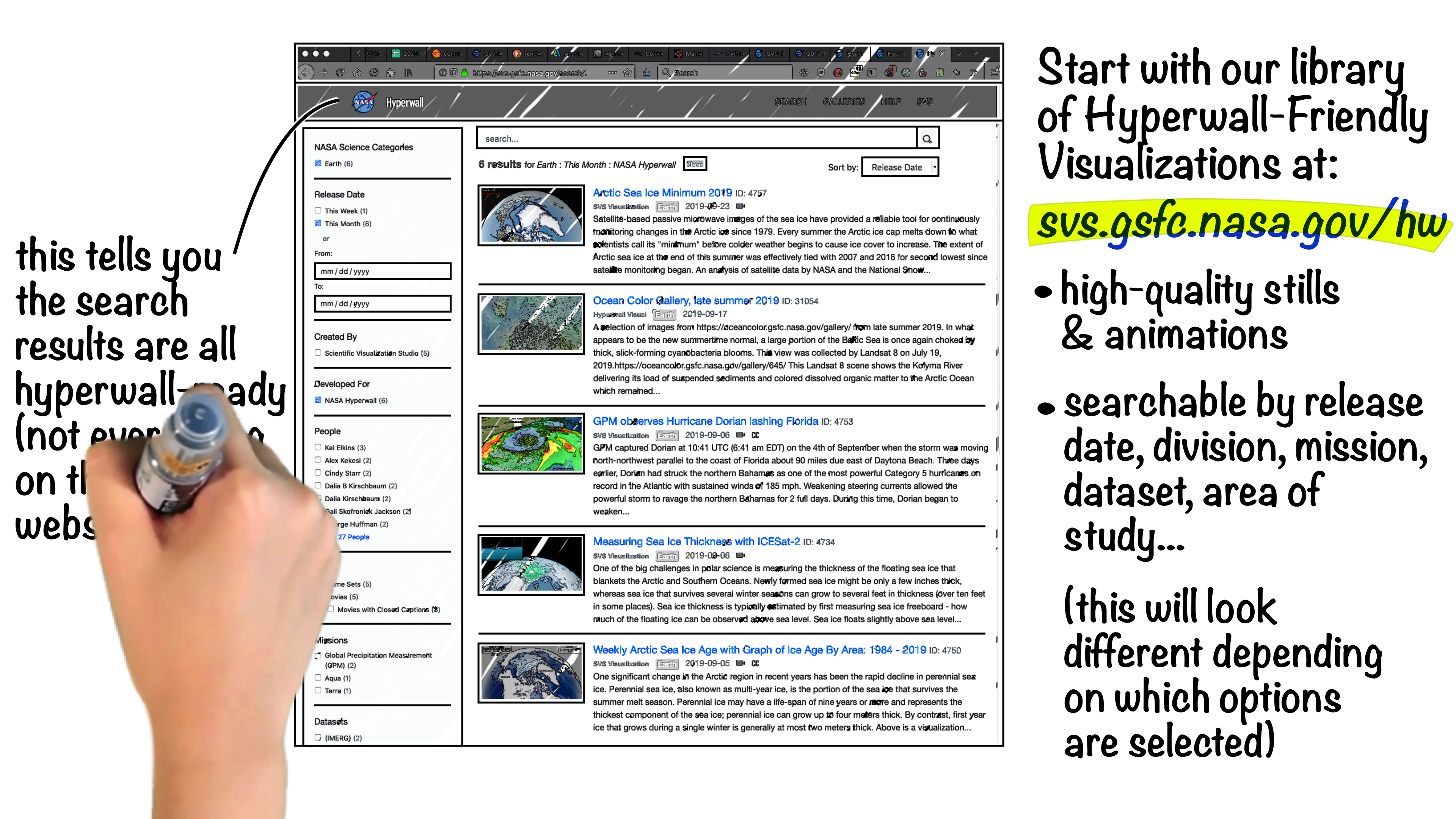Viewport: 1456px width, 819px height.
Task: Open Arctic Sea Ice Minimum 2019 link
Action: pos(662,193)
